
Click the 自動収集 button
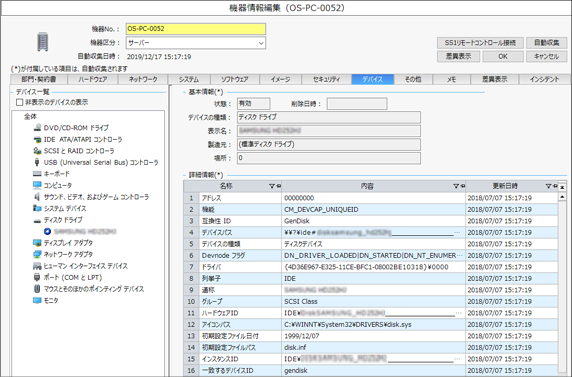546,43
